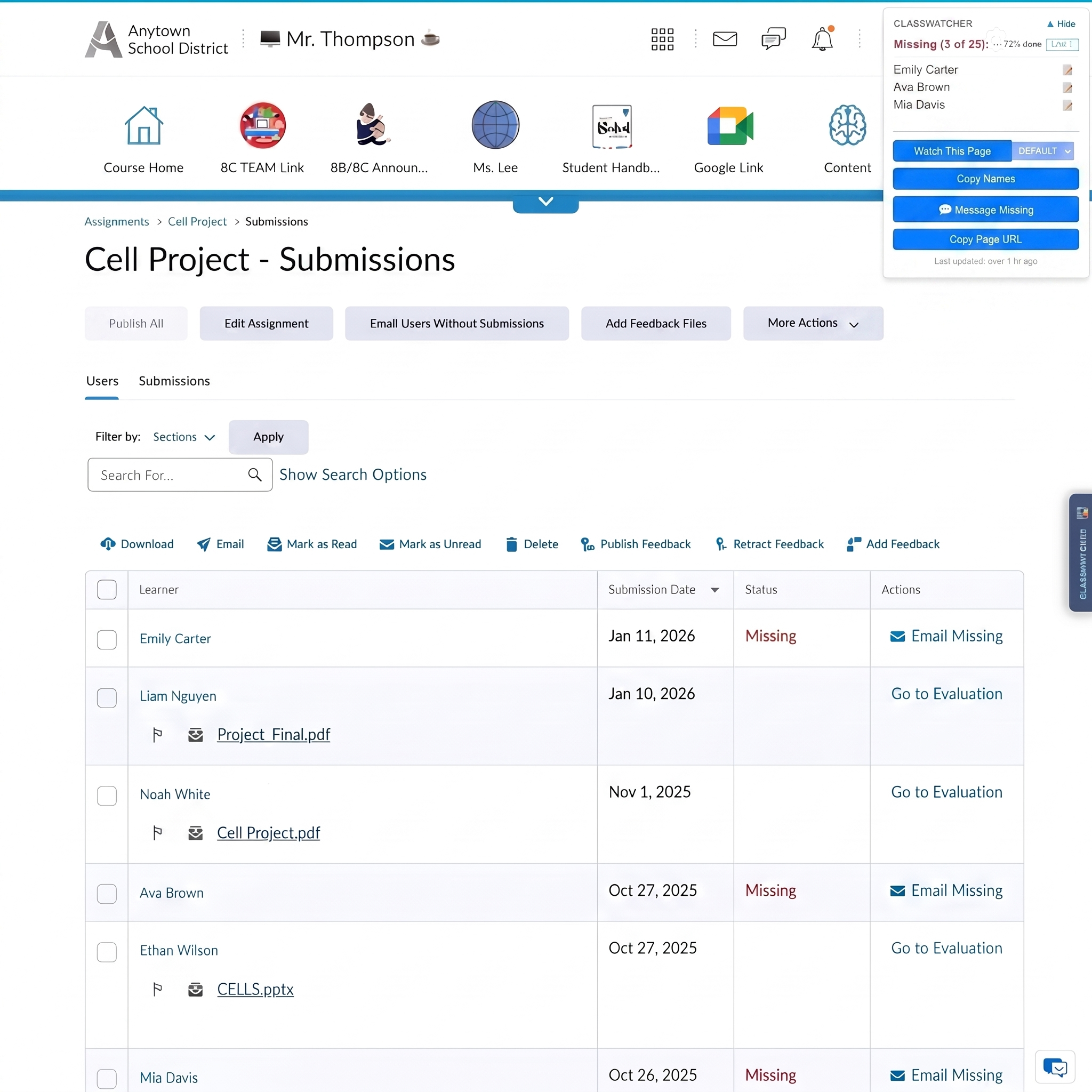Click note icon next to Emily Carter in ClassWatcher
The height and width of the screenshot is (1092, 1092).
coord(1067,70)
